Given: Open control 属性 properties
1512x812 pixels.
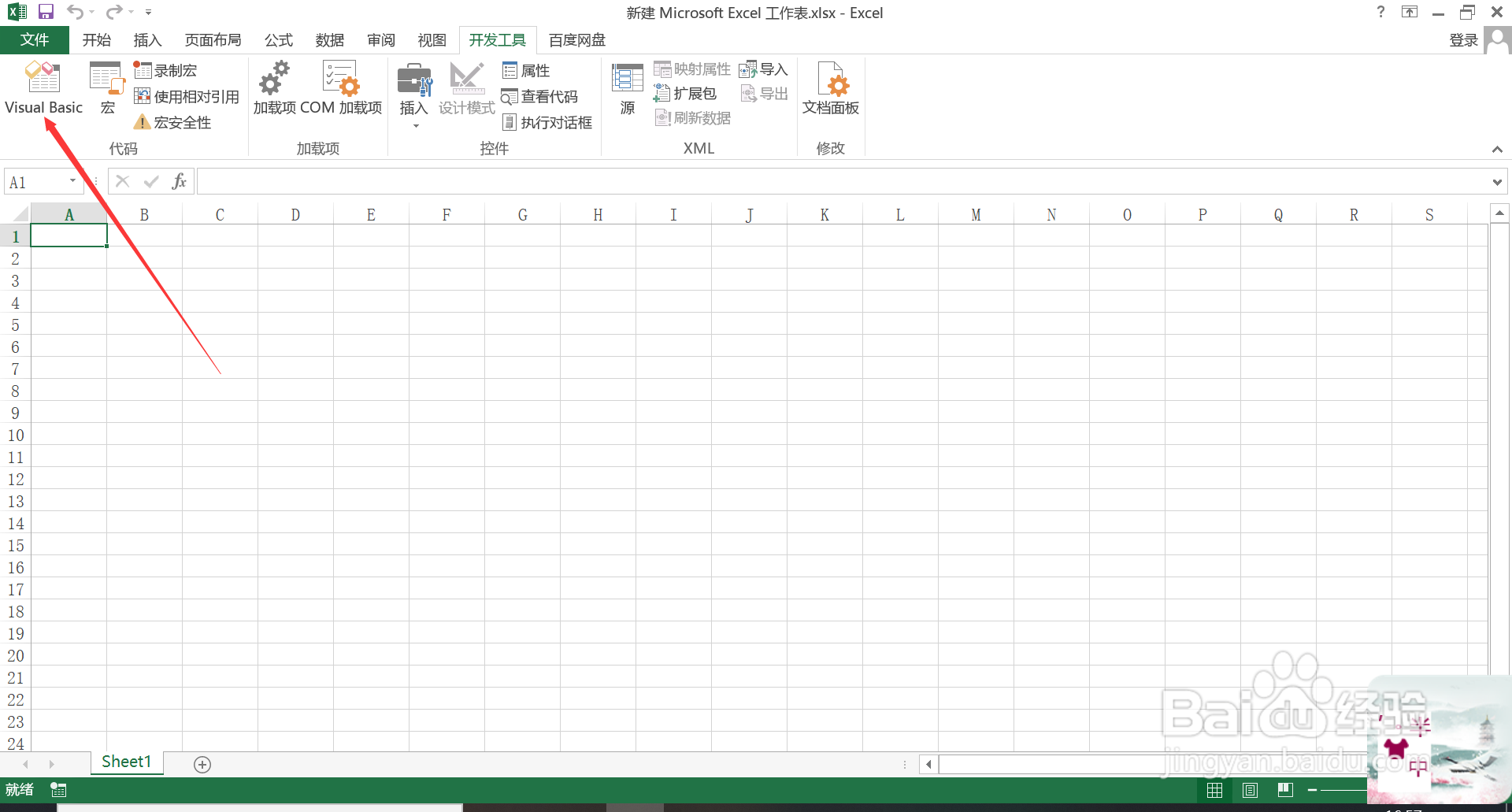Looking at the screenshot, I should click(526, 71).
